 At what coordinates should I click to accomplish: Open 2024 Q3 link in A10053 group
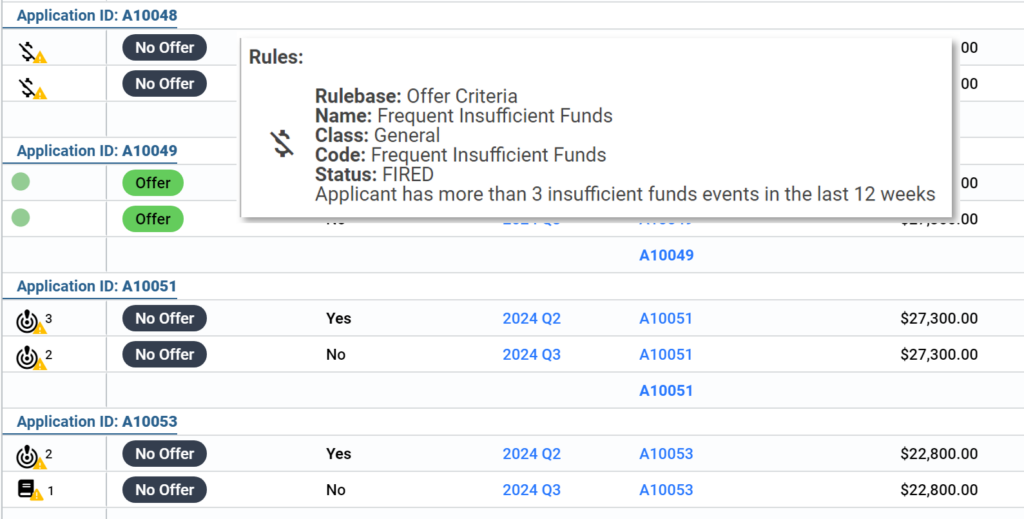point(531,490)
